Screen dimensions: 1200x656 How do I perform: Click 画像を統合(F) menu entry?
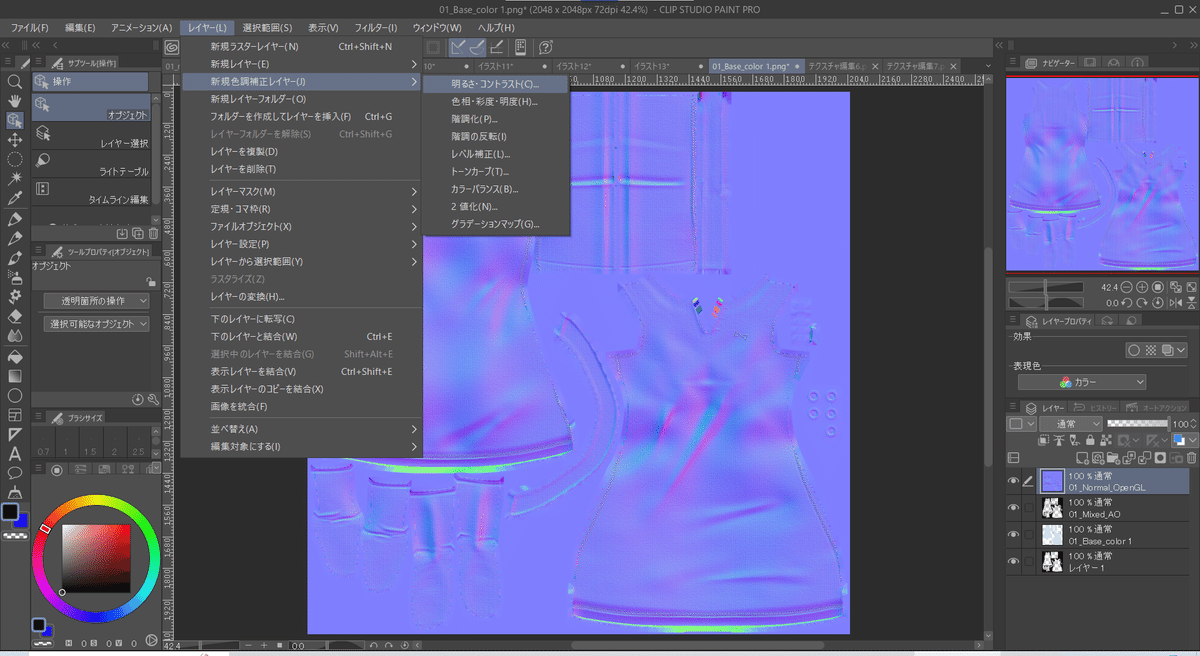point(302,406)
